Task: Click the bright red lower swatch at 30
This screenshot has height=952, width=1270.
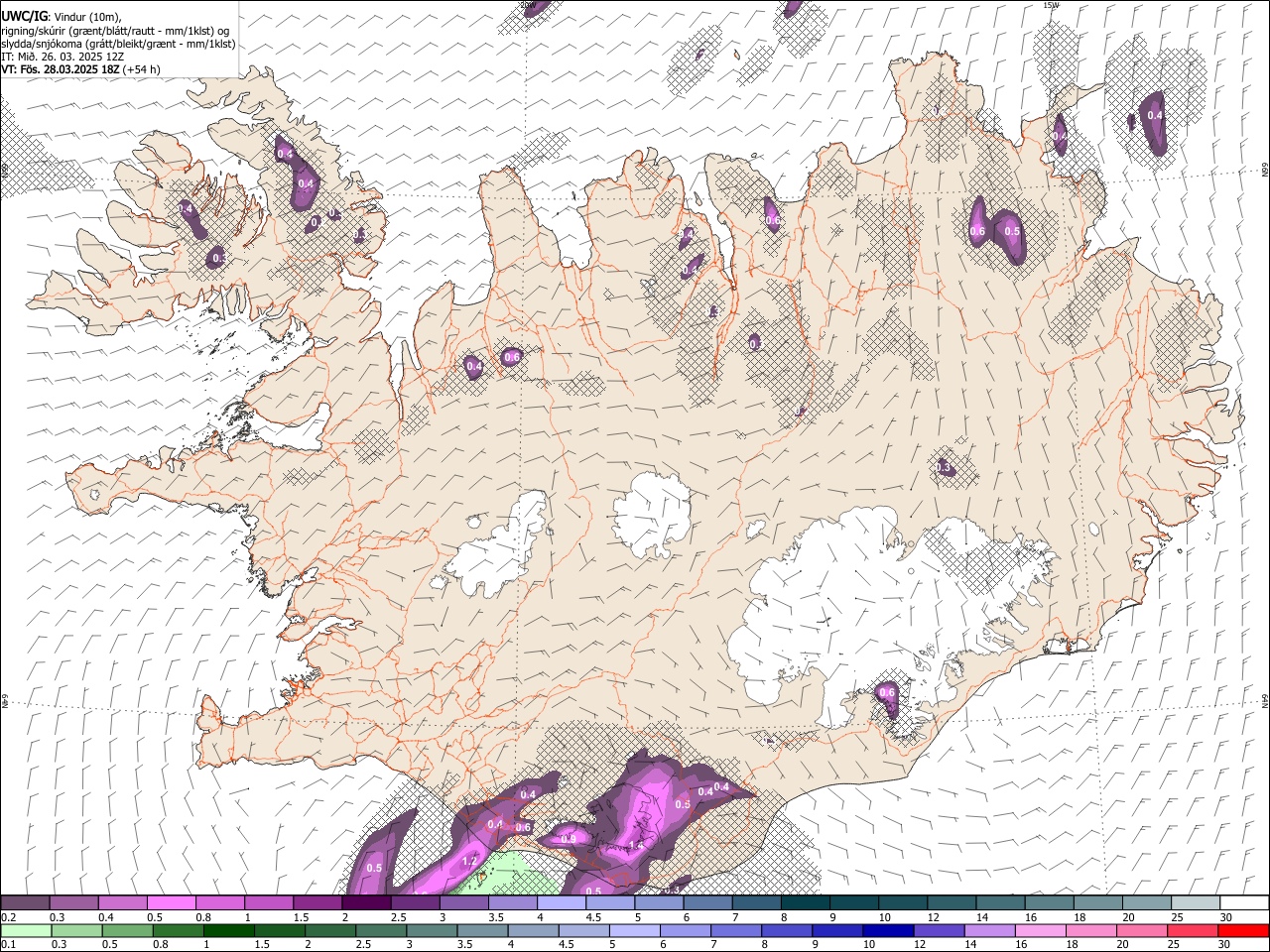Action: [x=1242, y=931]
